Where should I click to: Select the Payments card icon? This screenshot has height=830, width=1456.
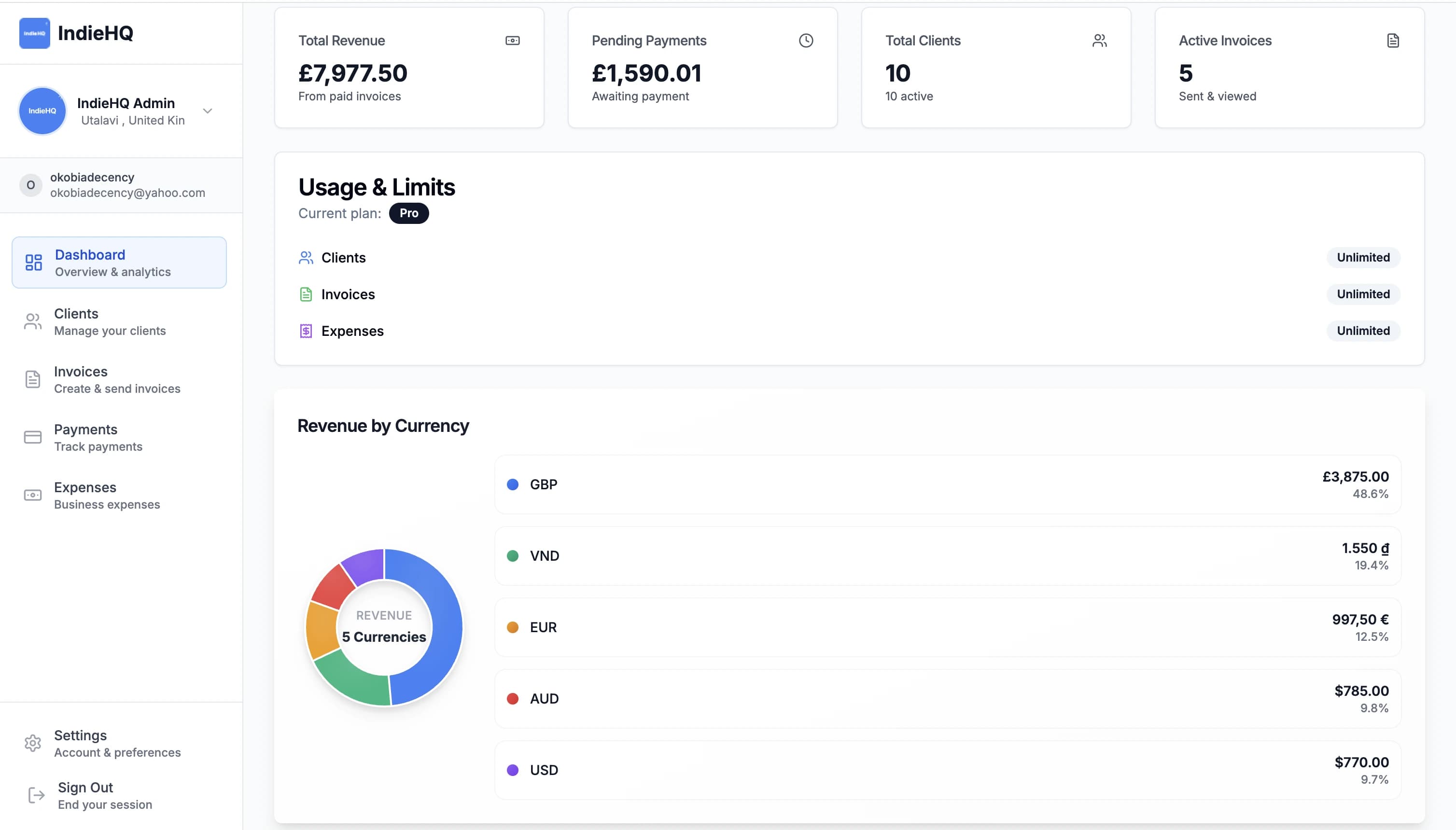(x=32, y=437)
